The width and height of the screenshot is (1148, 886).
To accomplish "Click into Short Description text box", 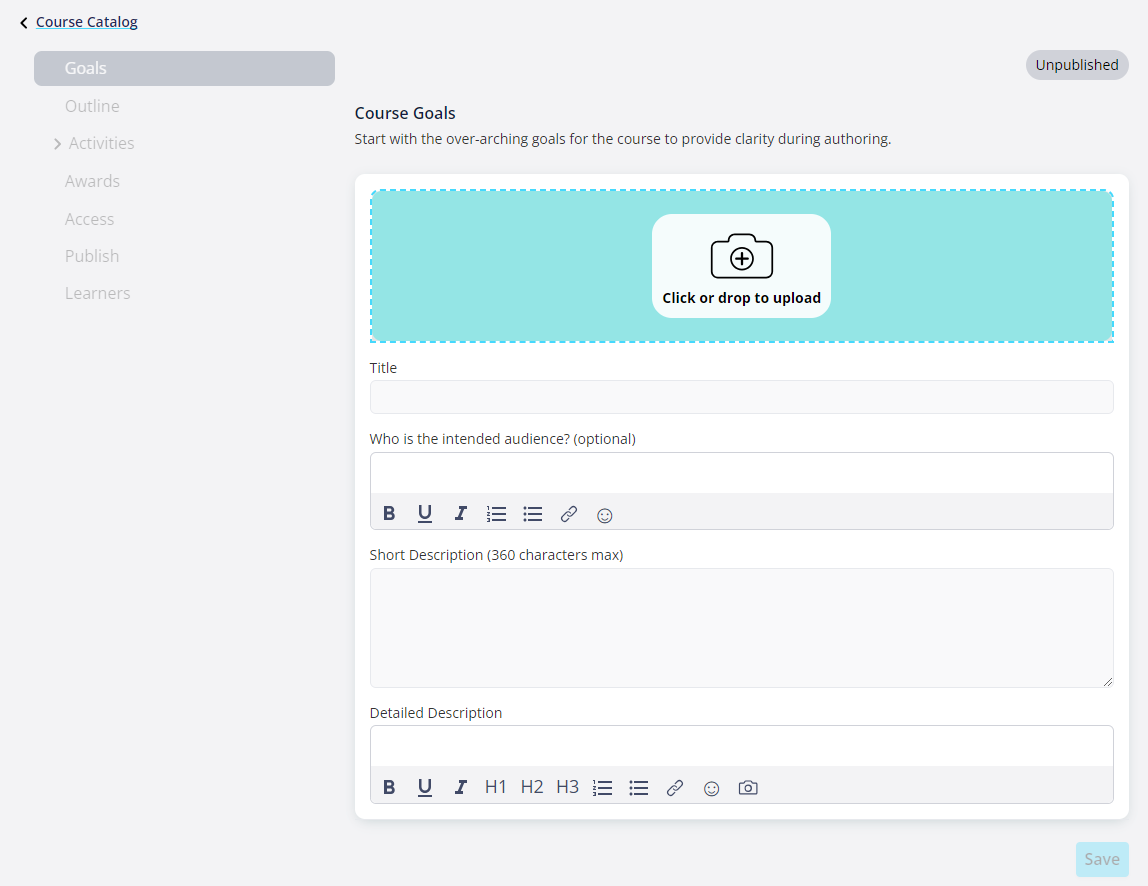I will 742,628.
